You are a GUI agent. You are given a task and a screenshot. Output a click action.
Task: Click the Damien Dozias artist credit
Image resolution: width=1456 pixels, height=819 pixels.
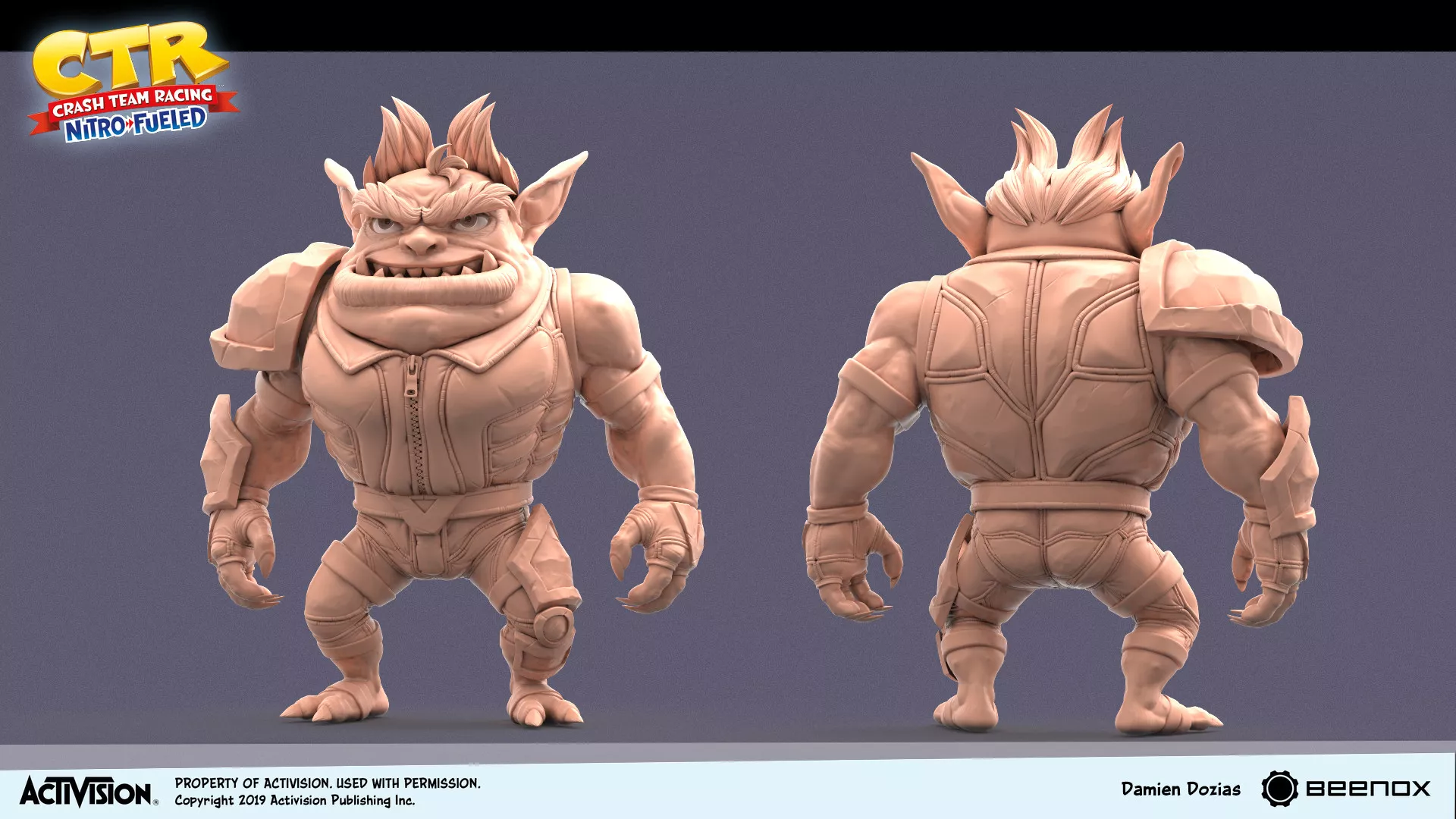click(1181, 789)
